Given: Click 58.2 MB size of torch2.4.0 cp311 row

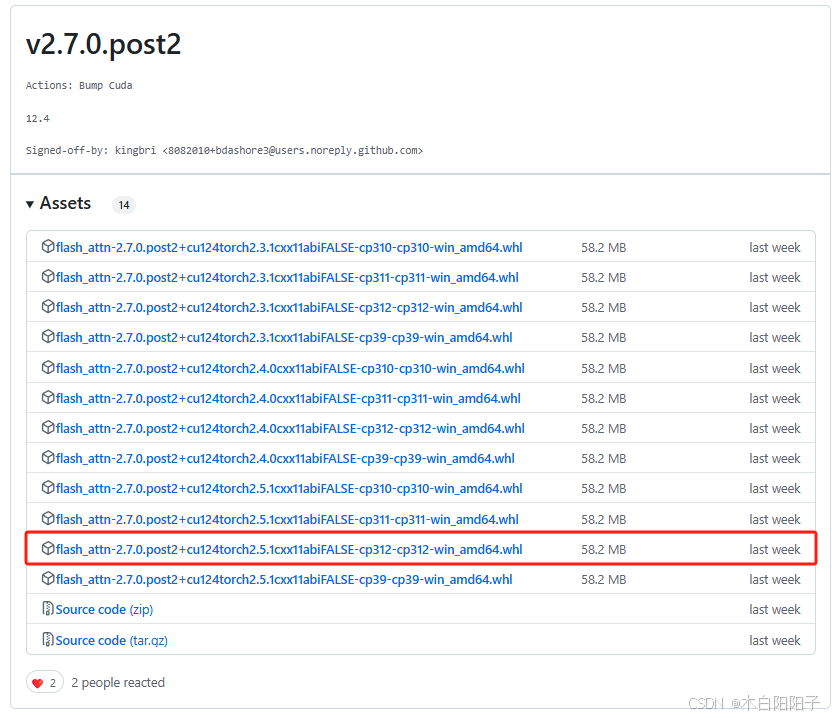Looking at the screenshot, I should click(603, 399).
